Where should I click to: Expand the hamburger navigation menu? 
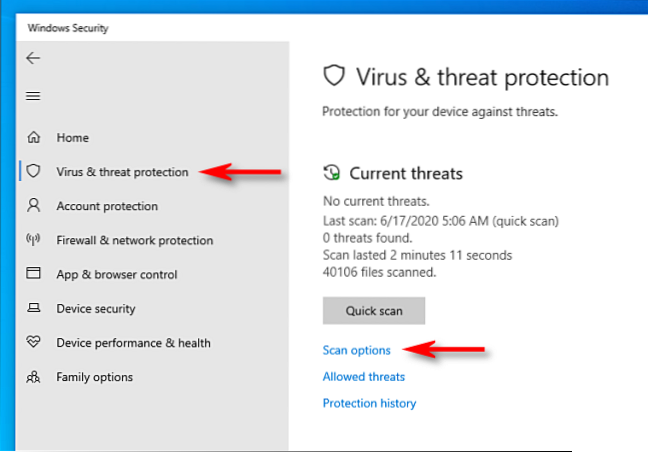(33, 96)
